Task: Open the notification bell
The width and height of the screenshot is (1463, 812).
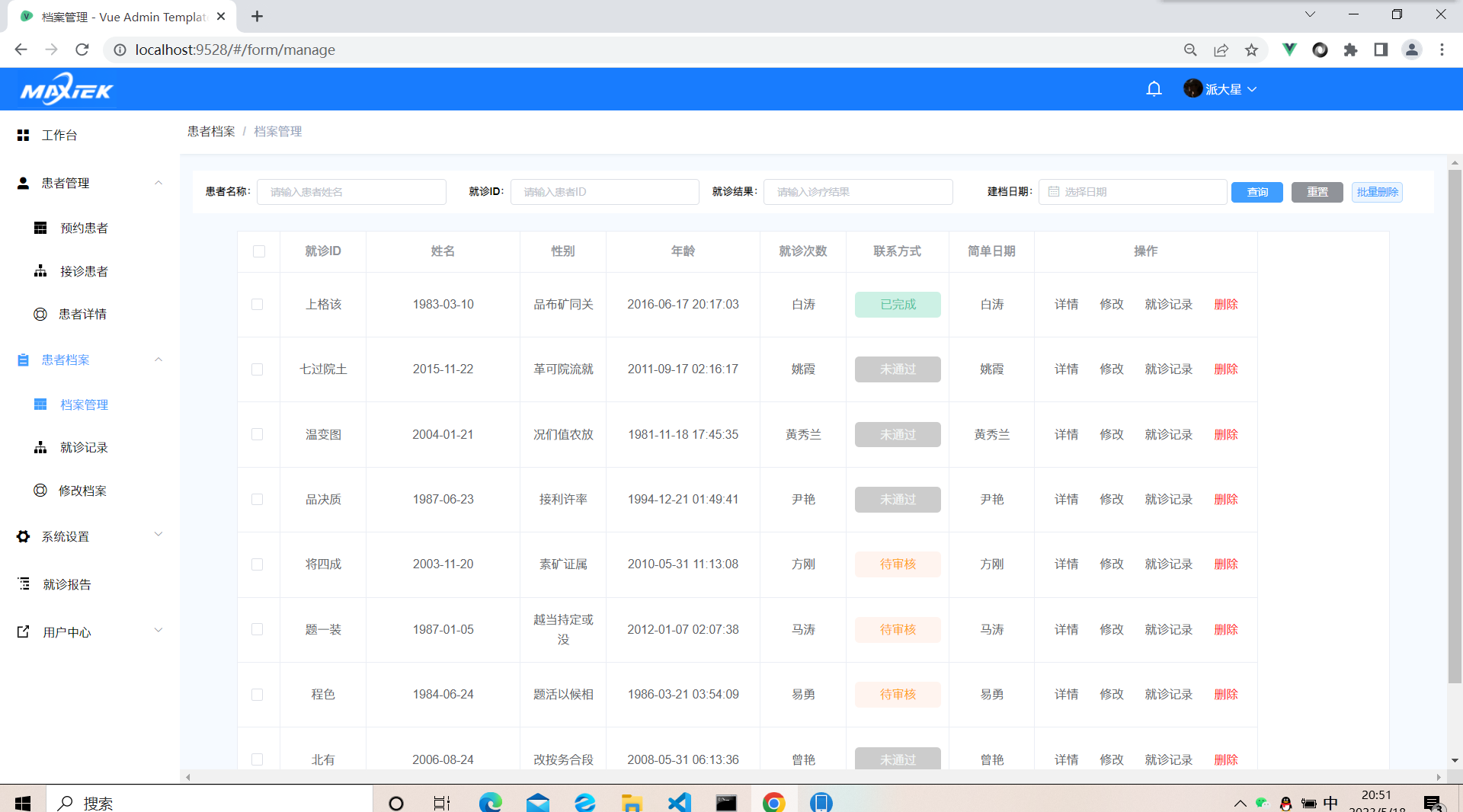Action: (1154, 89)
